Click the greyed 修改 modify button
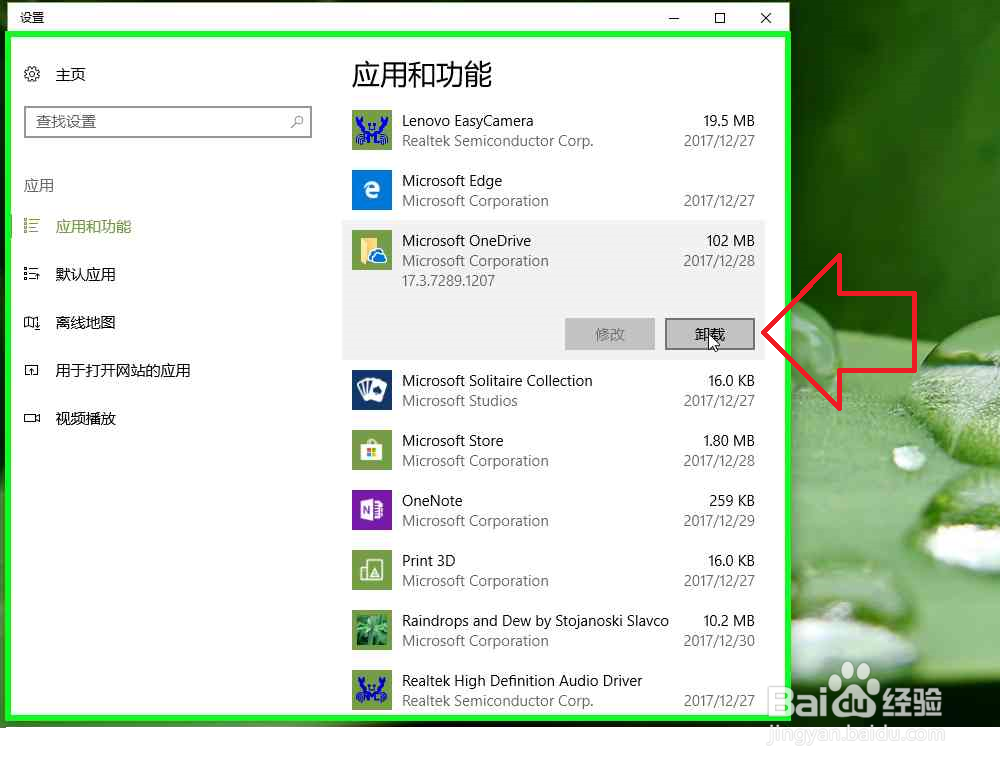This screenshot has width=1000, height=768. click(610, 334)
